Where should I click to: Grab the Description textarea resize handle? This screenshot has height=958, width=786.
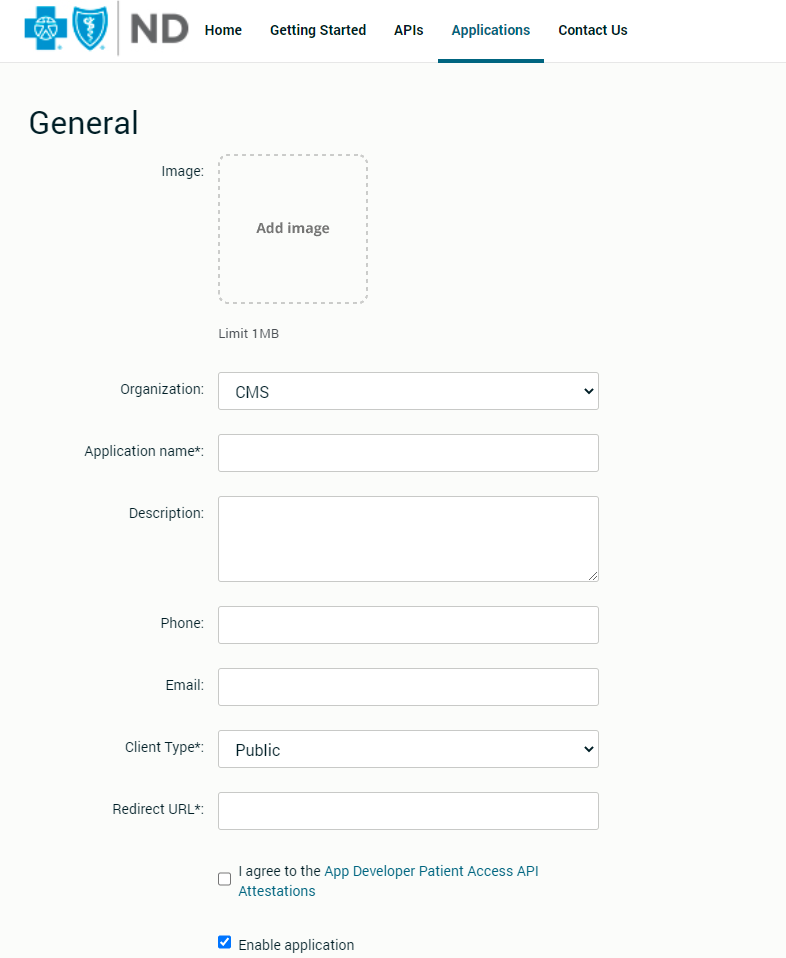(x=593, y=576)
